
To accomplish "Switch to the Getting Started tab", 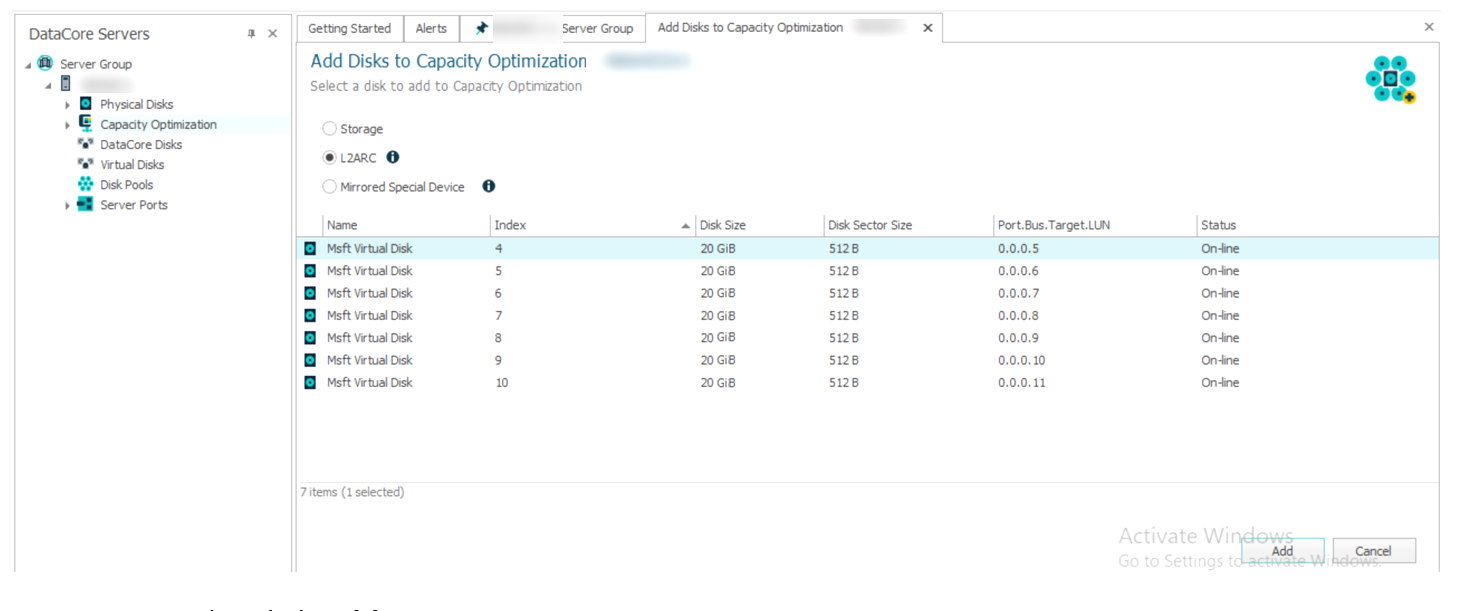I will pos(349,29).
